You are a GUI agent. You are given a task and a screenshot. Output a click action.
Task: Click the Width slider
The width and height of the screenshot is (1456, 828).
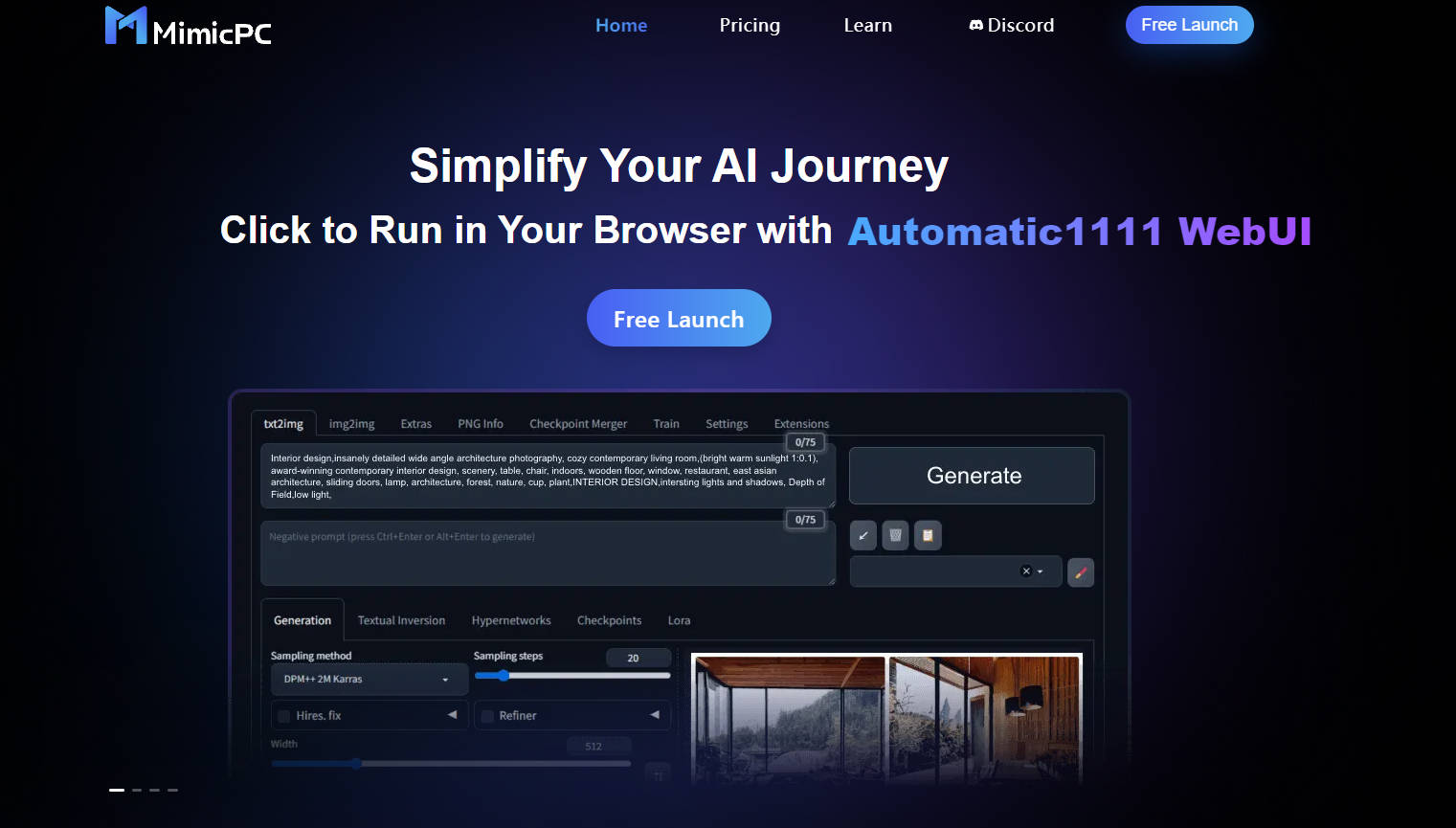pos(451,764)
